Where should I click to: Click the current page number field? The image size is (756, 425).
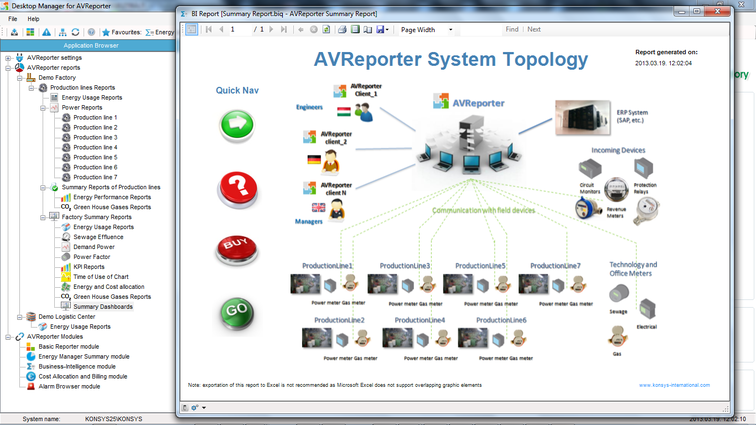240,29
